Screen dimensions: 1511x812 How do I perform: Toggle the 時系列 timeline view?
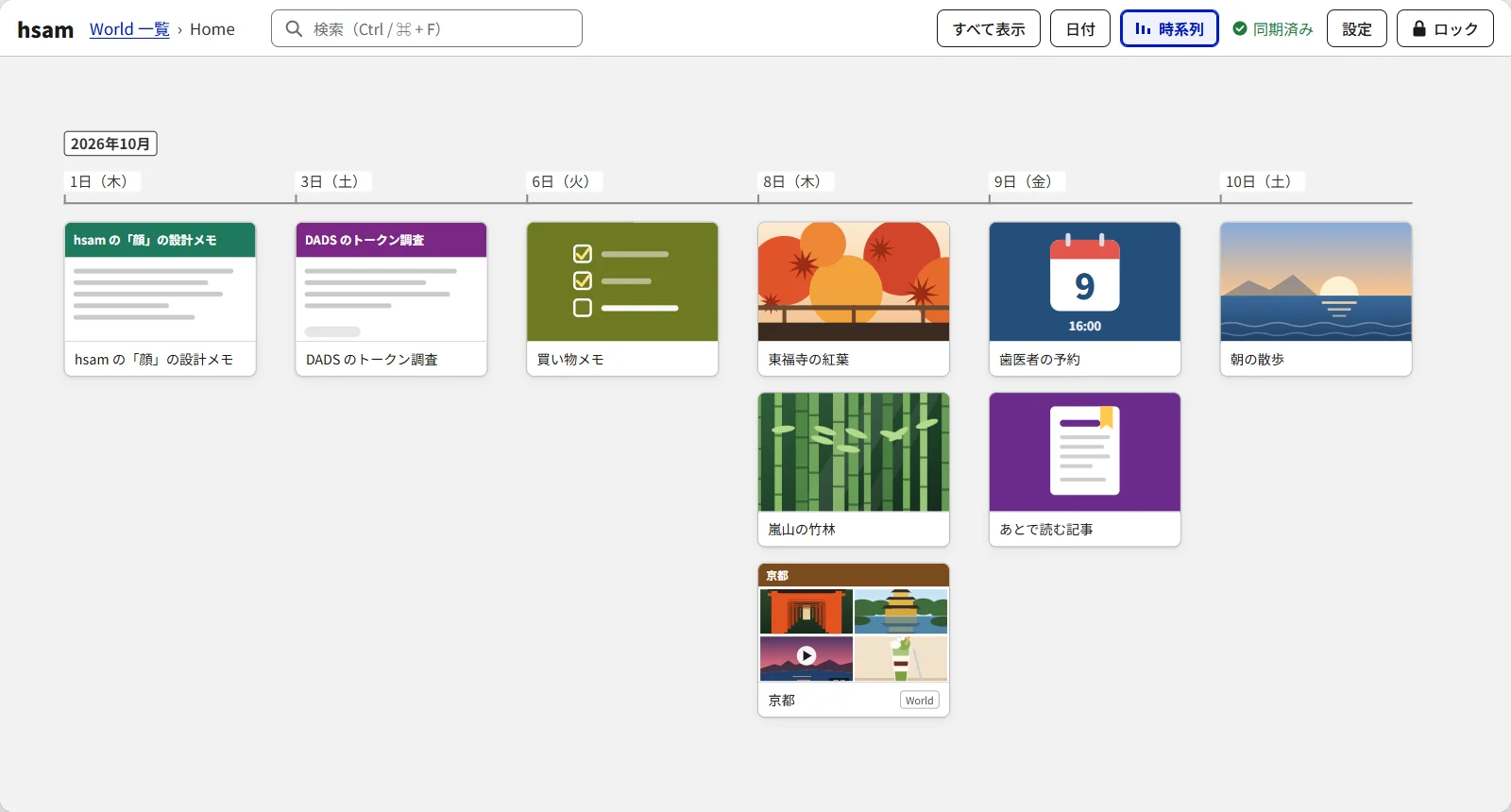pyautogui.click(x=1169, y=28)
